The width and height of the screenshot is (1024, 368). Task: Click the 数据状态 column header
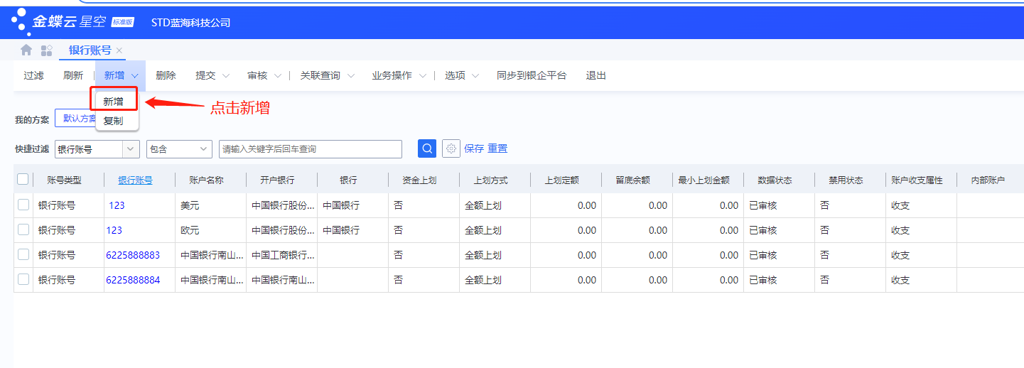click(775, 180)
